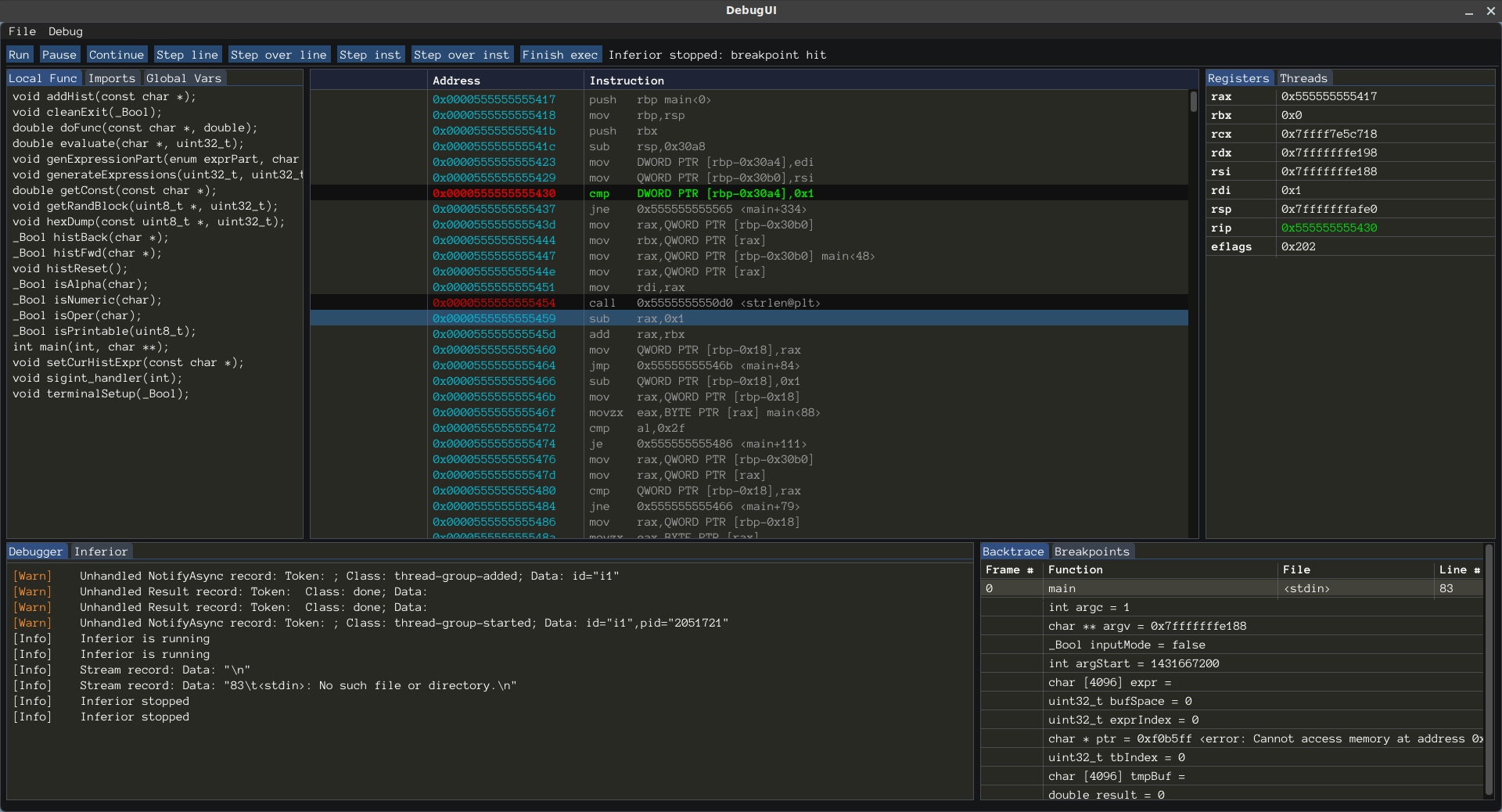This screenshot has width=1502, height=812.
Task: Minimize the DebugUI window
Action: click(x=1469, y=11)
